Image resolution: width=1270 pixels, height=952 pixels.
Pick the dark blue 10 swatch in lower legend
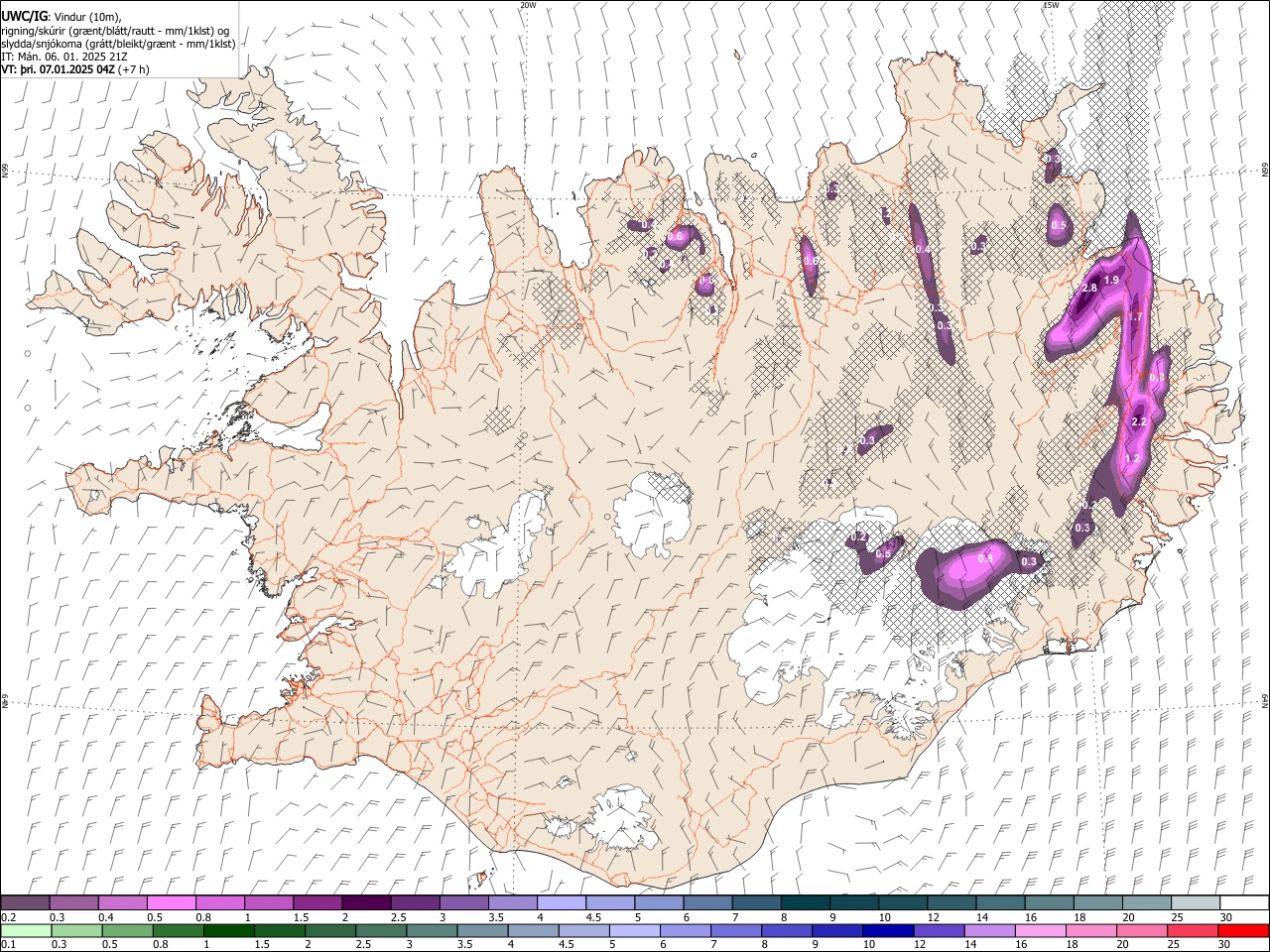887,931
